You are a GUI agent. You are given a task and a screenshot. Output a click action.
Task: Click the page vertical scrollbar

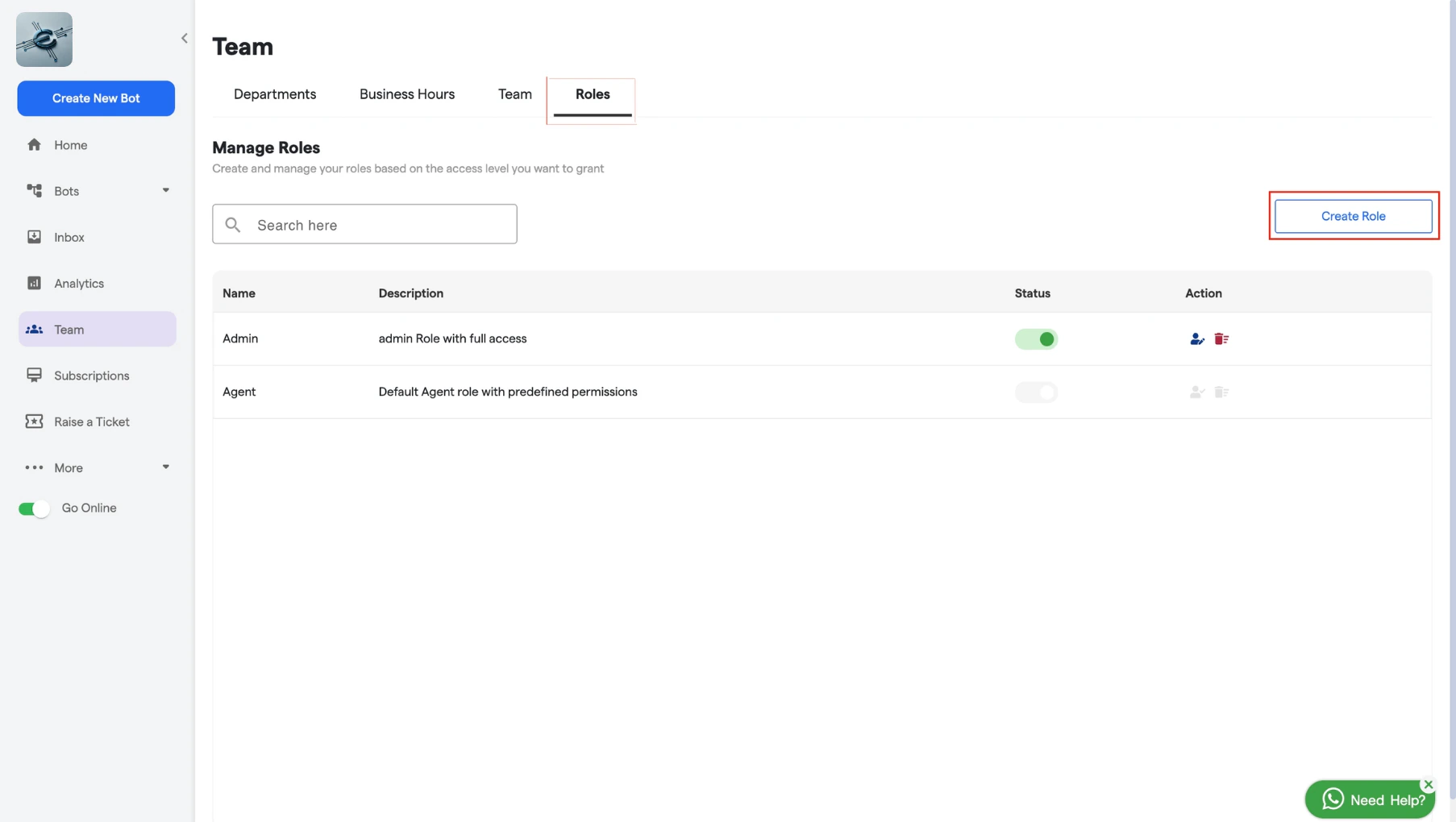[x=1452, y=399]
